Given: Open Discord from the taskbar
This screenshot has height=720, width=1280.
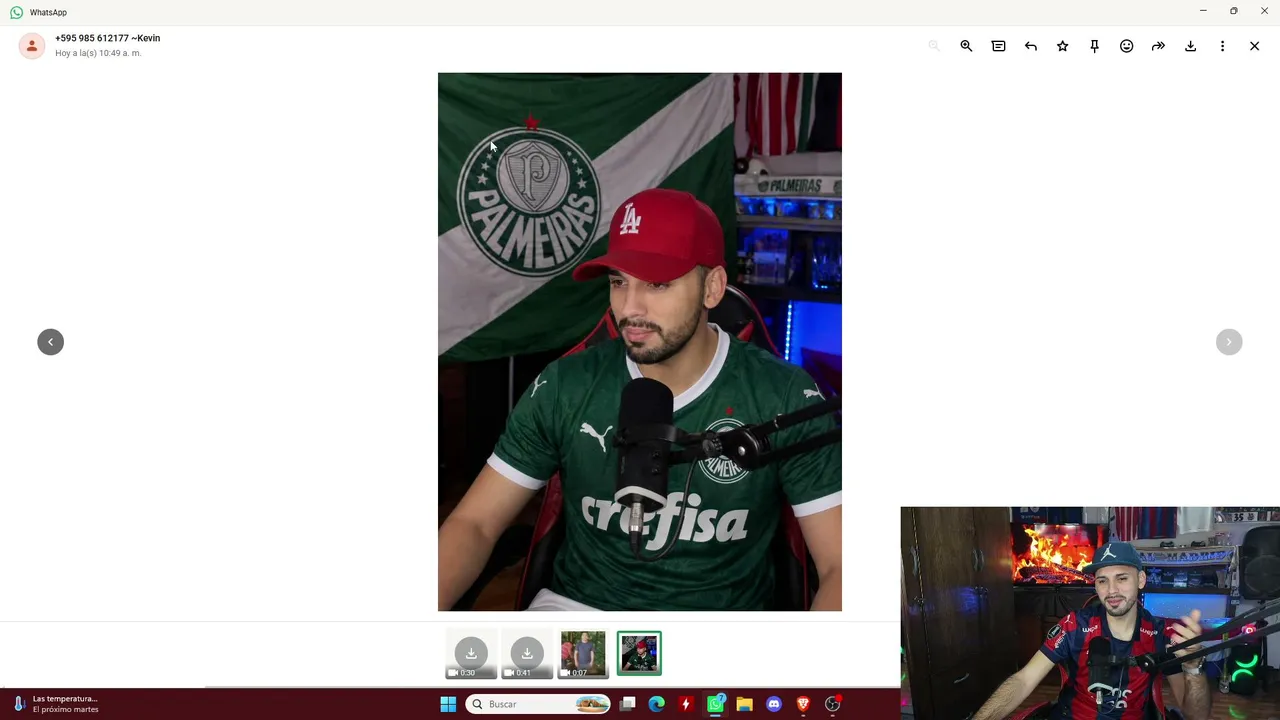Looking at the screenshot, I should 773,704.
